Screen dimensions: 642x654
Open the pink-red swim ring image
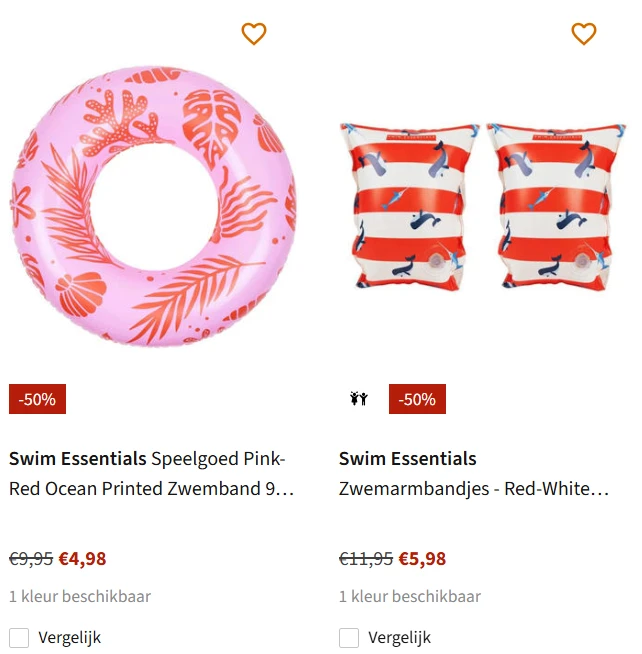pyautogui.click(x=153, y=206)
